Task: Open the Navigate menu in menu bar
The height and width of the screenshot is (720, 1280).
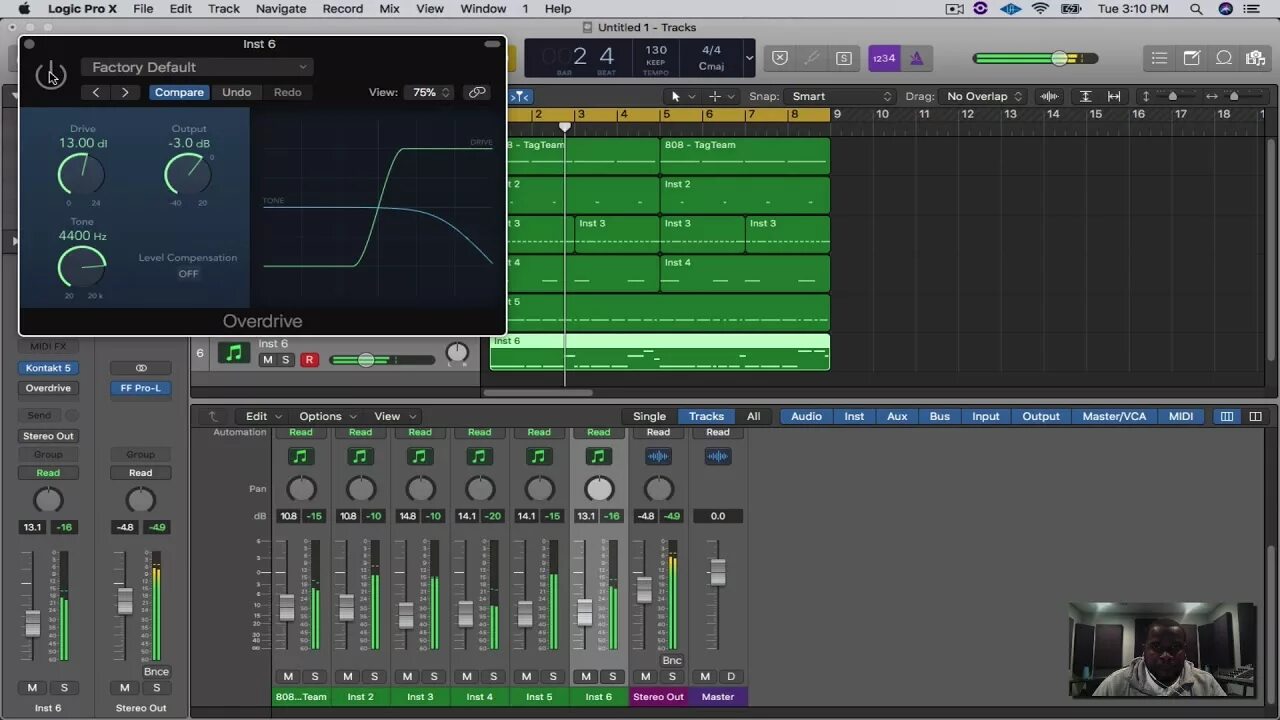Action: [x=280, y=8]
